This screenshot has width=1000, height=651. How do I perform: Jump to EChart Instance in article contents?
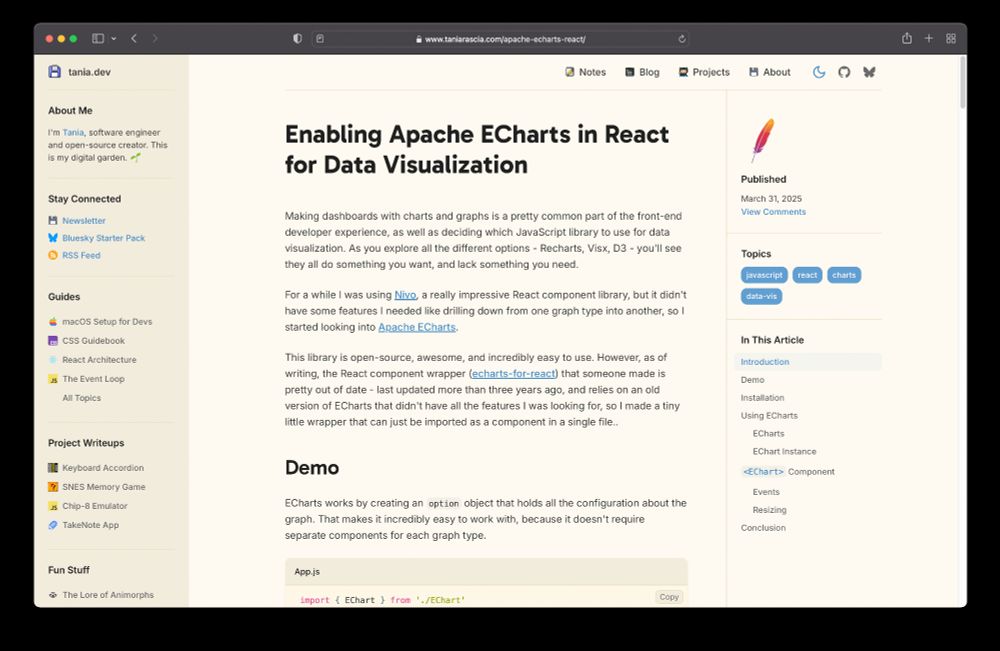point(784,451)
